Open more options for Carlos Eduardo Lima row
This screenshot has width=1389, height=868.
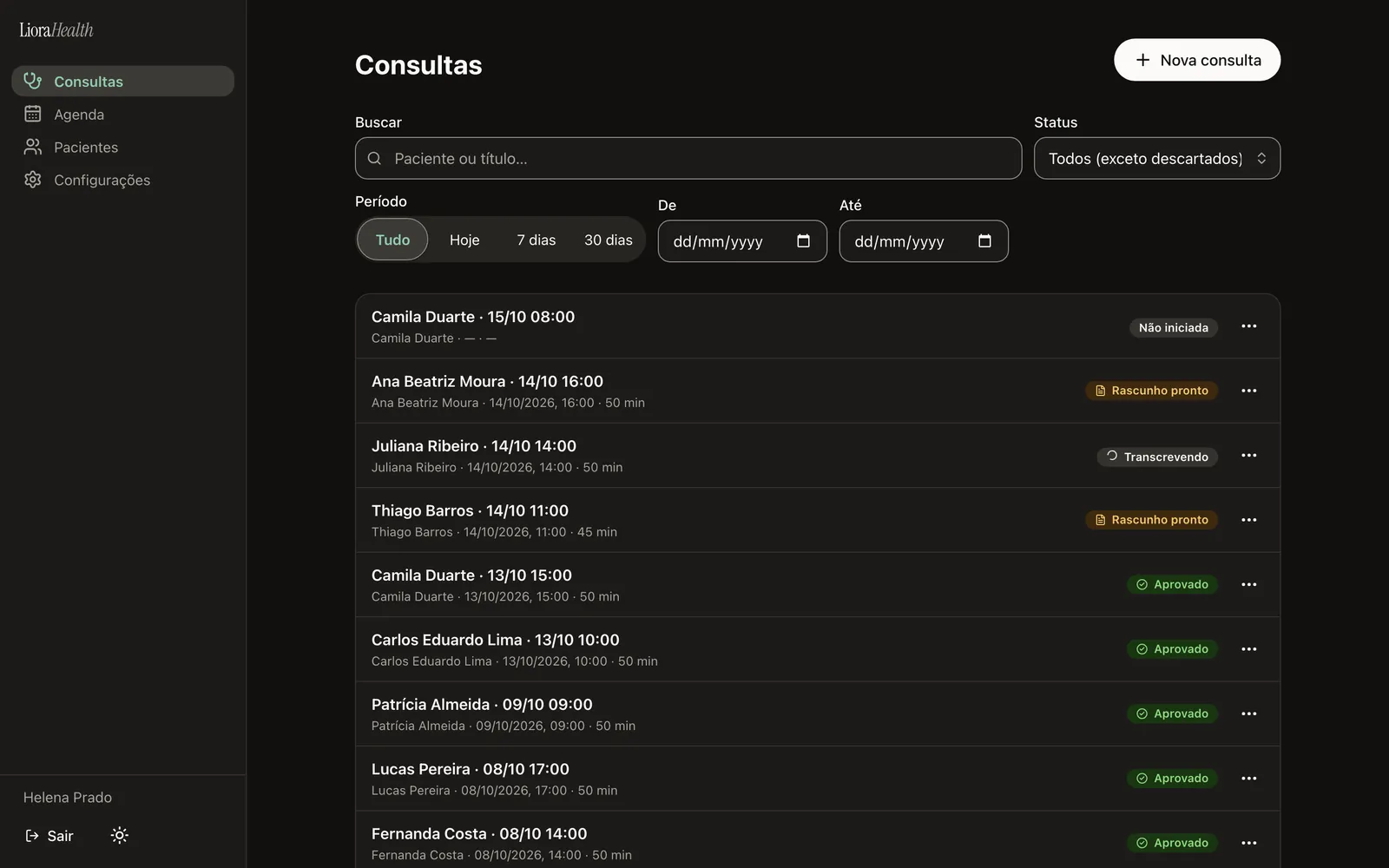(x=1249, y=649)
